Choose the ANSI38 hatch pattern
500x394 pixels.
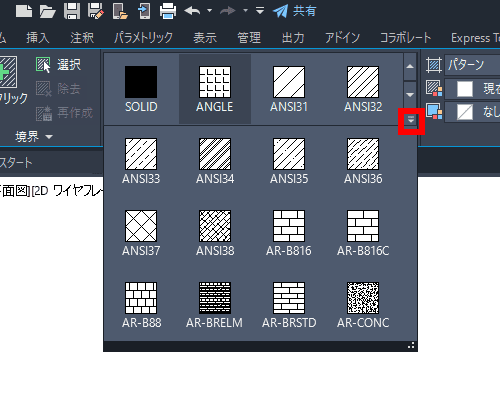(x=215, y=233)
